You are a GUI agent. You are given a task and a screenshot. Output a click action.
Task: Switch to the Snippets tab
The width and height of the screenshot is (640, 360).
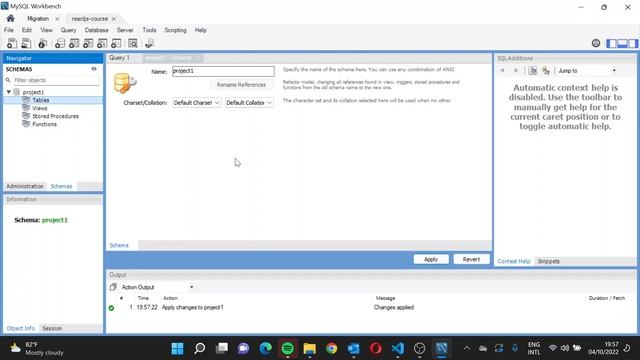click(x=549, y=261)
